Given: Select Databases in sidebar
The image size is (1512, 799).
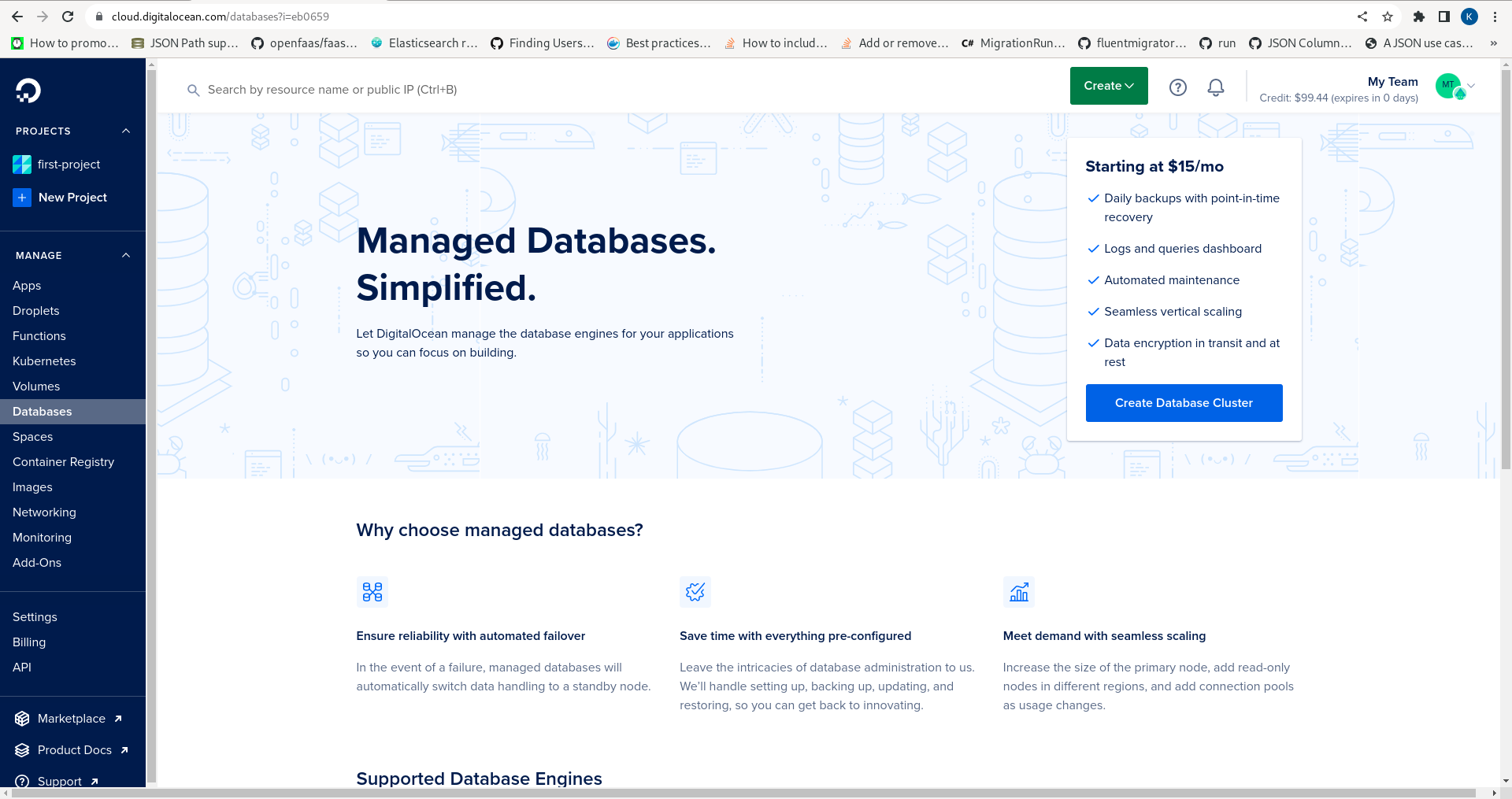Looking at the screenshot, I should [x=72, y=412].
